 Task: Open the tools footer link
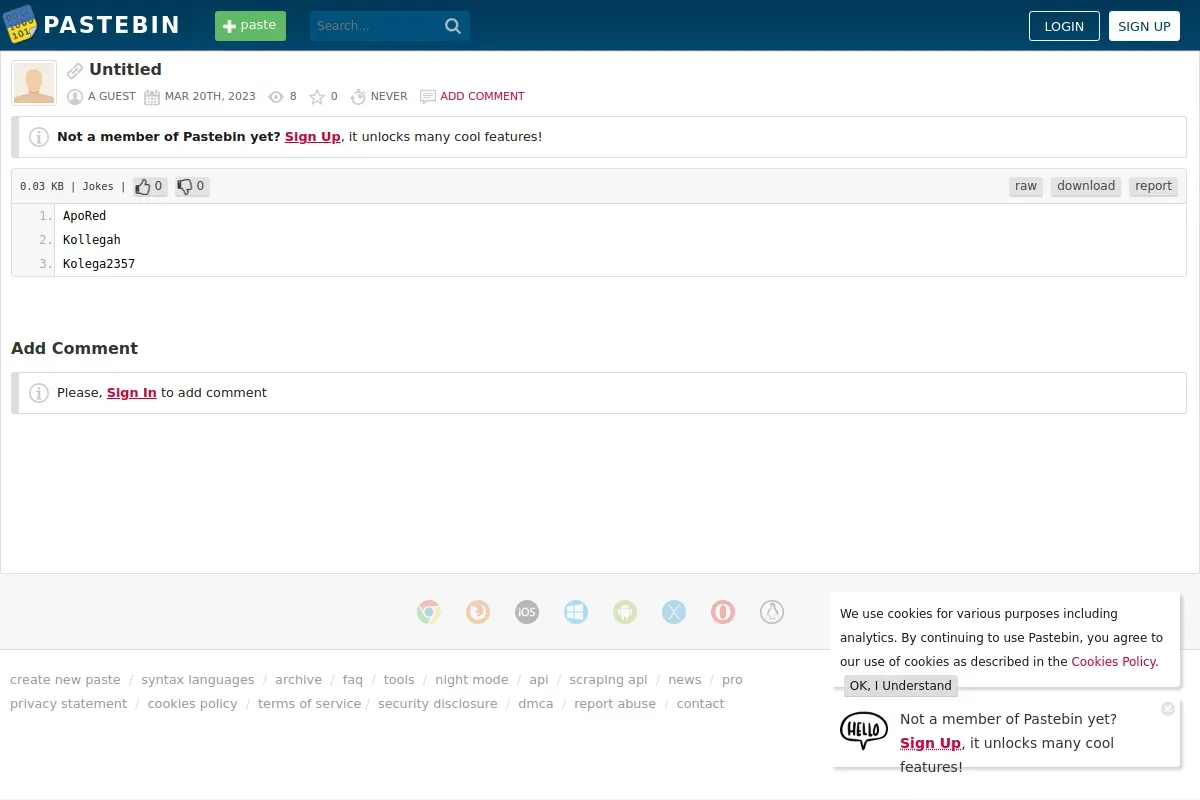pyautogui.click(x=399, y=680)
